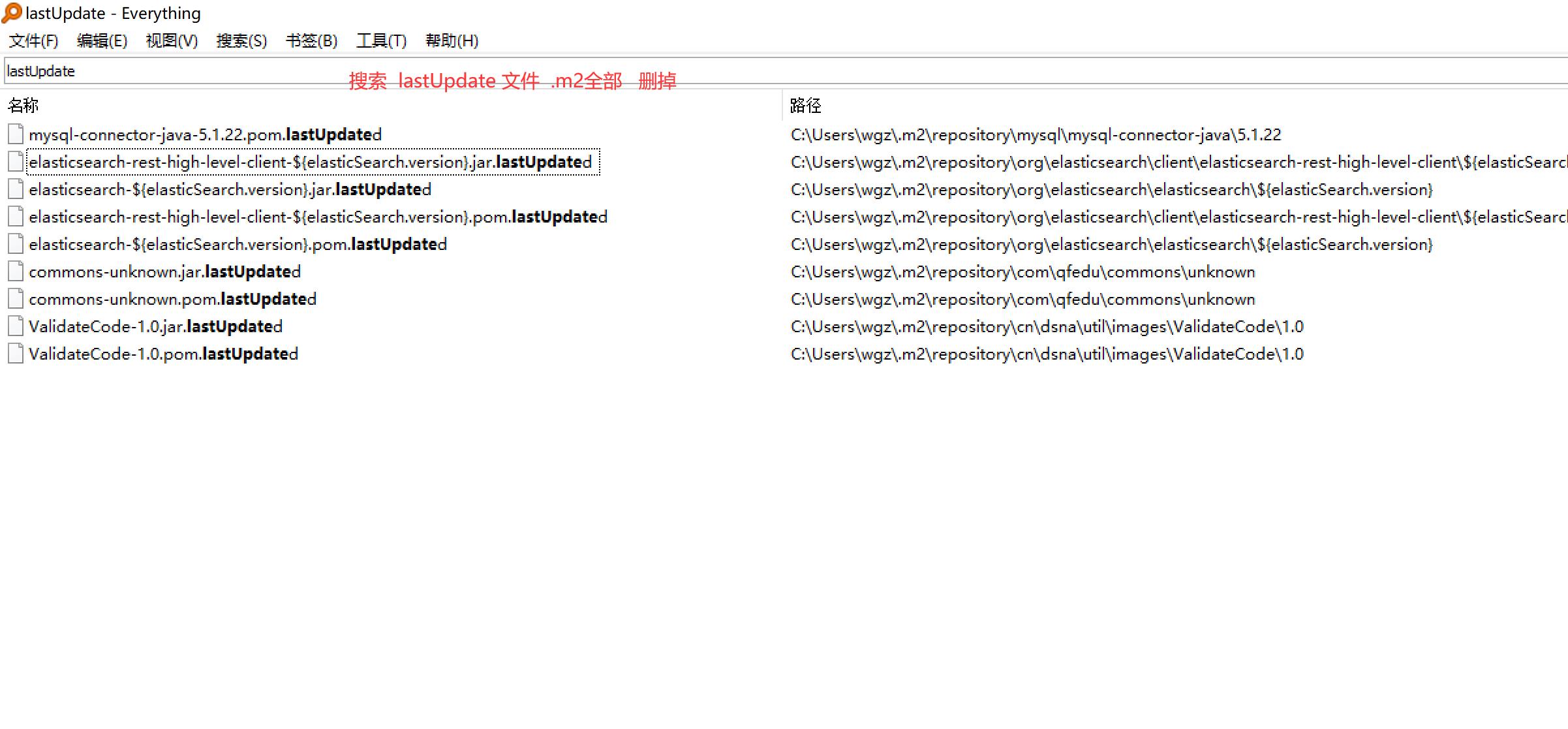Click path of elasticsearch-${elasticSearch.version}.pom.lastUpdated

tap(1112, 244)
